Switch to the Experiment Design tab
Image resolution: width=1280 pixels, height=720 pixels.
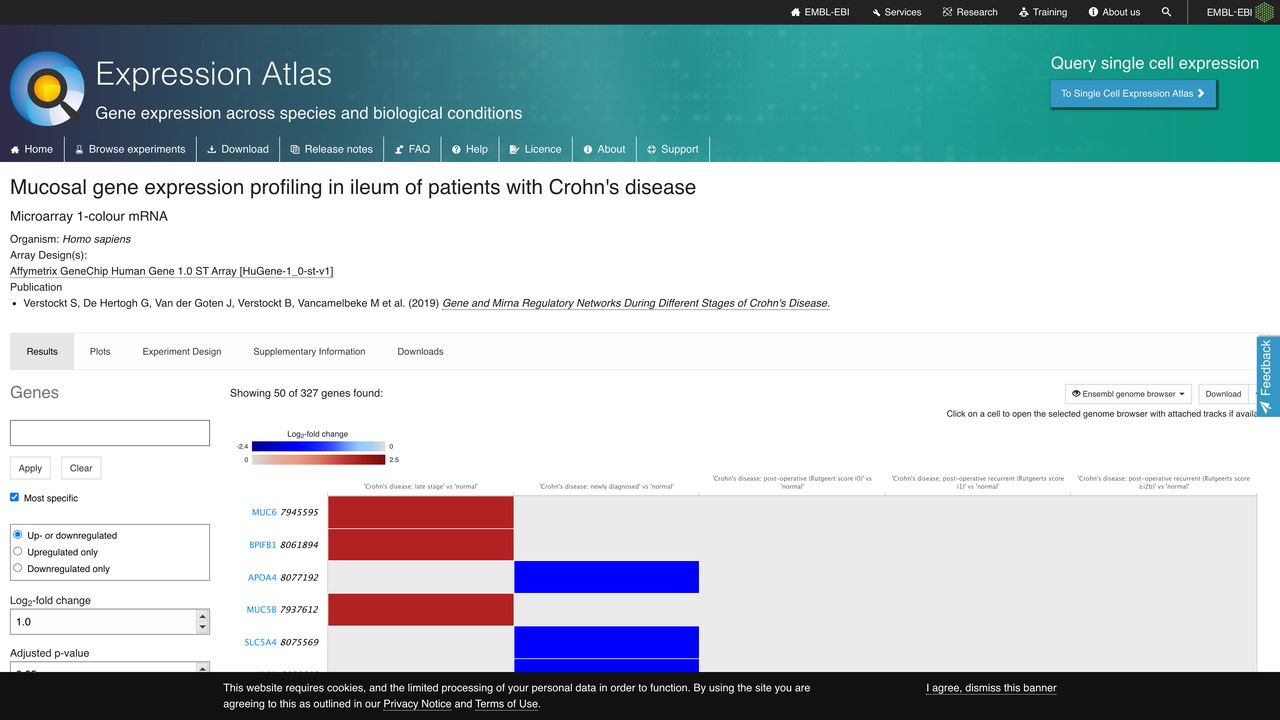[x=182, y=352]
